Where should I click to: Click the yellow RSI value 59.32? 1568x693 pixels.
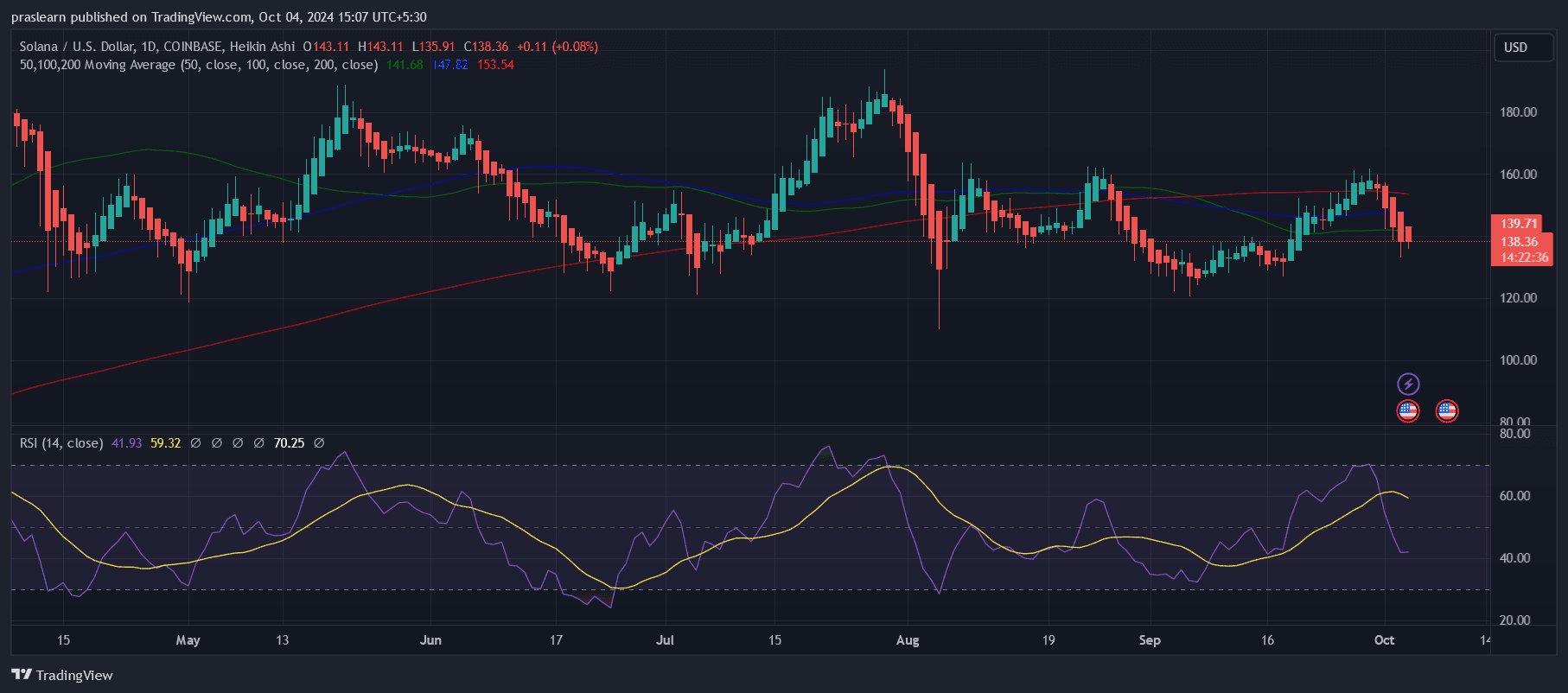[x=165, y=443]
